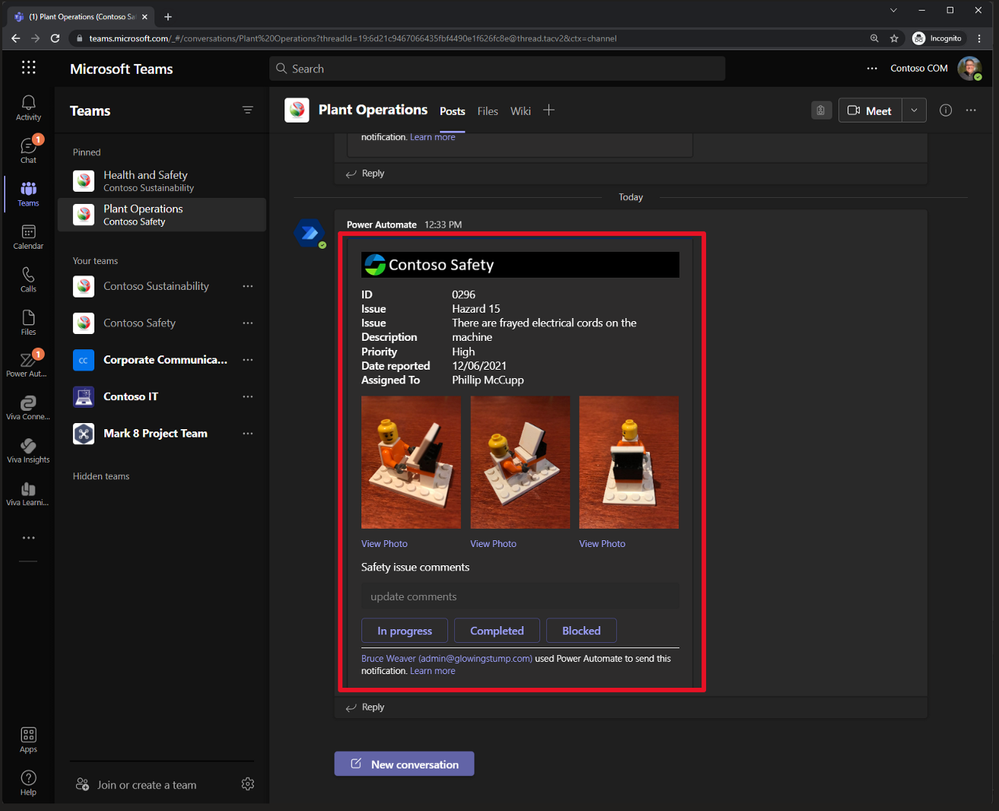Add a tab with plus icon
999x811 pixels.
click(x=549, y=110)
